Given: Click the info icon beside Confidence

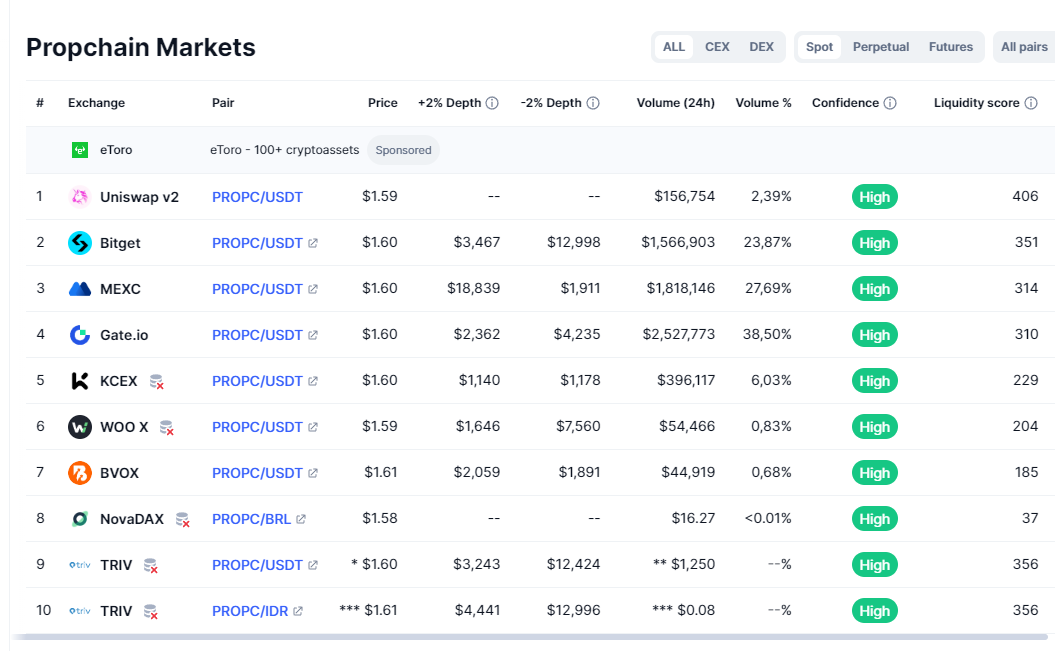Looking at the screenshot, I should [889, 103].
